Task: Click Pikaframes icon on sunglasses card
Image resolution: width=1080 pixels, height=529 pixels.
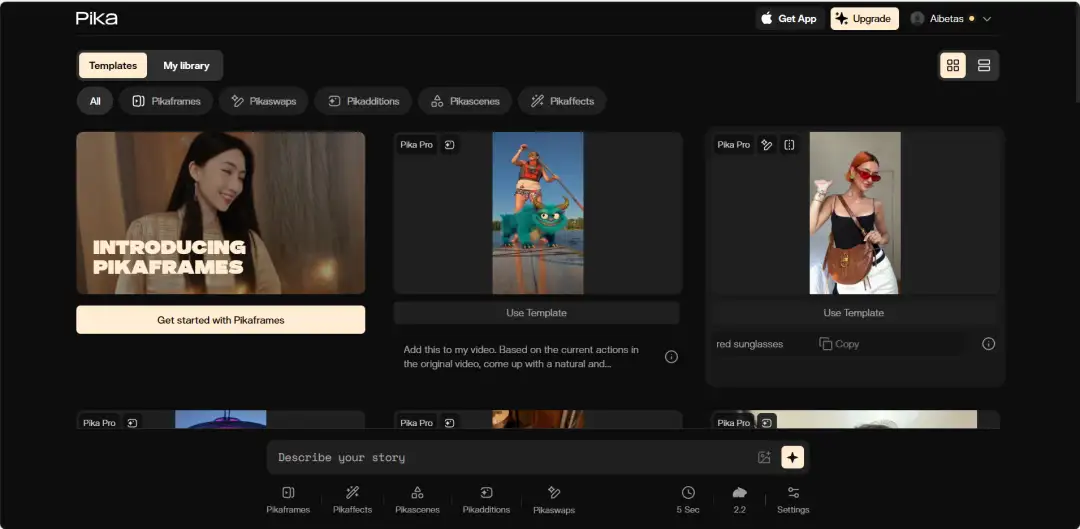Action: click(789, 145)
